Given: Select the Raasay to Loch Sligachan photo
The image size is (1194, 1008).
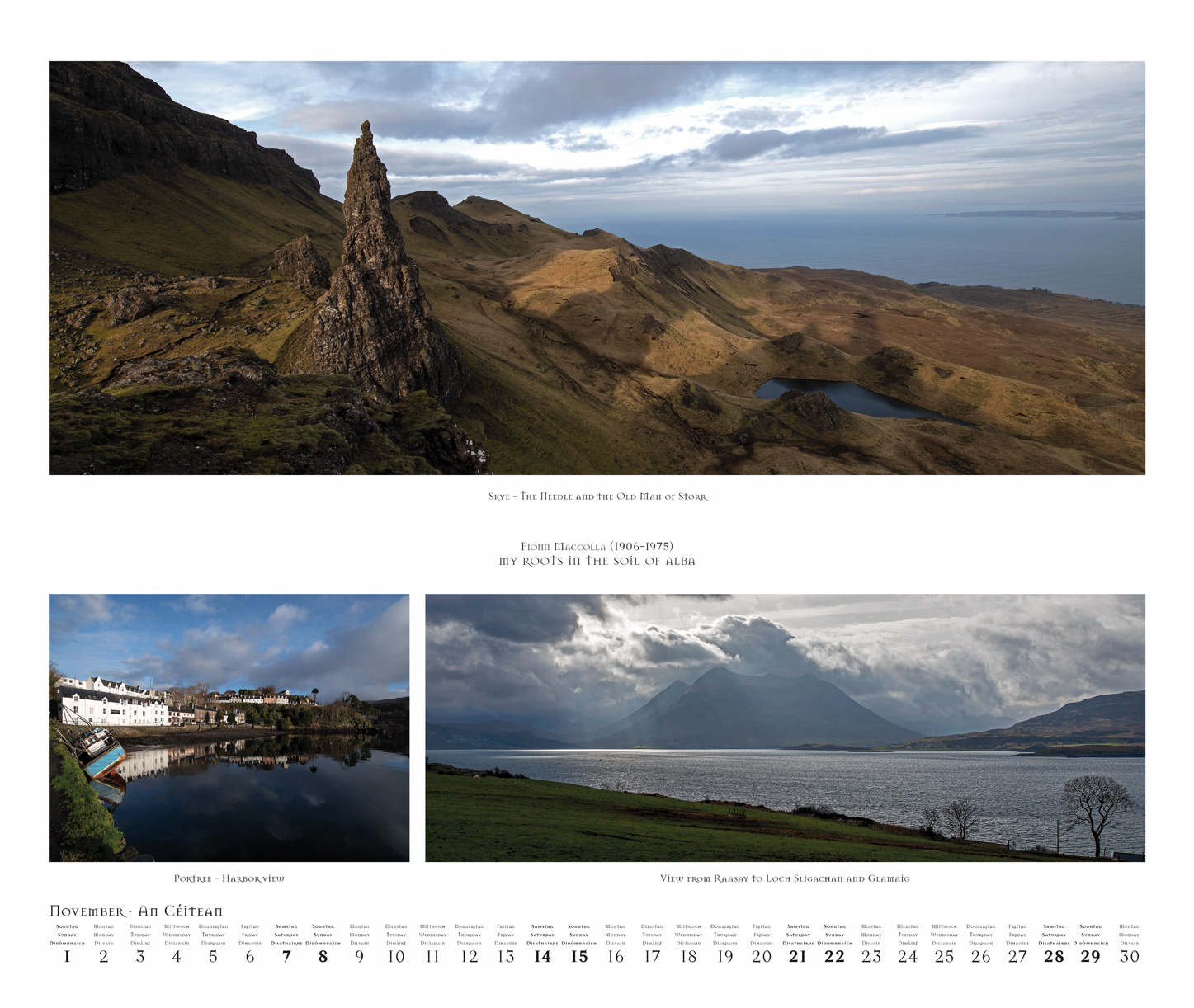Looking at the screenshot, I should tap(785, 728).
